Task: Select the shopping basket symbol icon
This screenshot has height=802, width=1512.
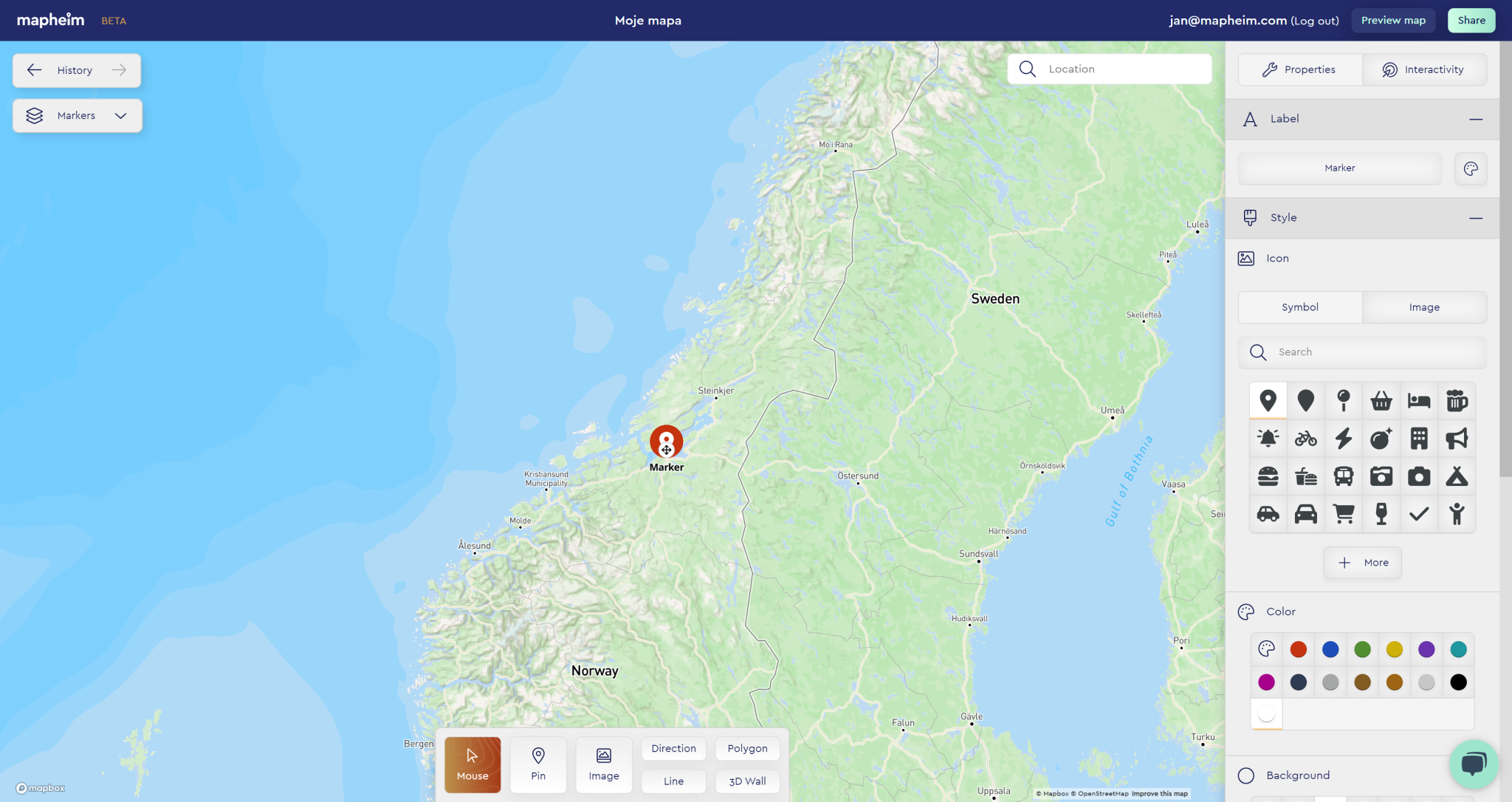Action: tap(1381, 401)
